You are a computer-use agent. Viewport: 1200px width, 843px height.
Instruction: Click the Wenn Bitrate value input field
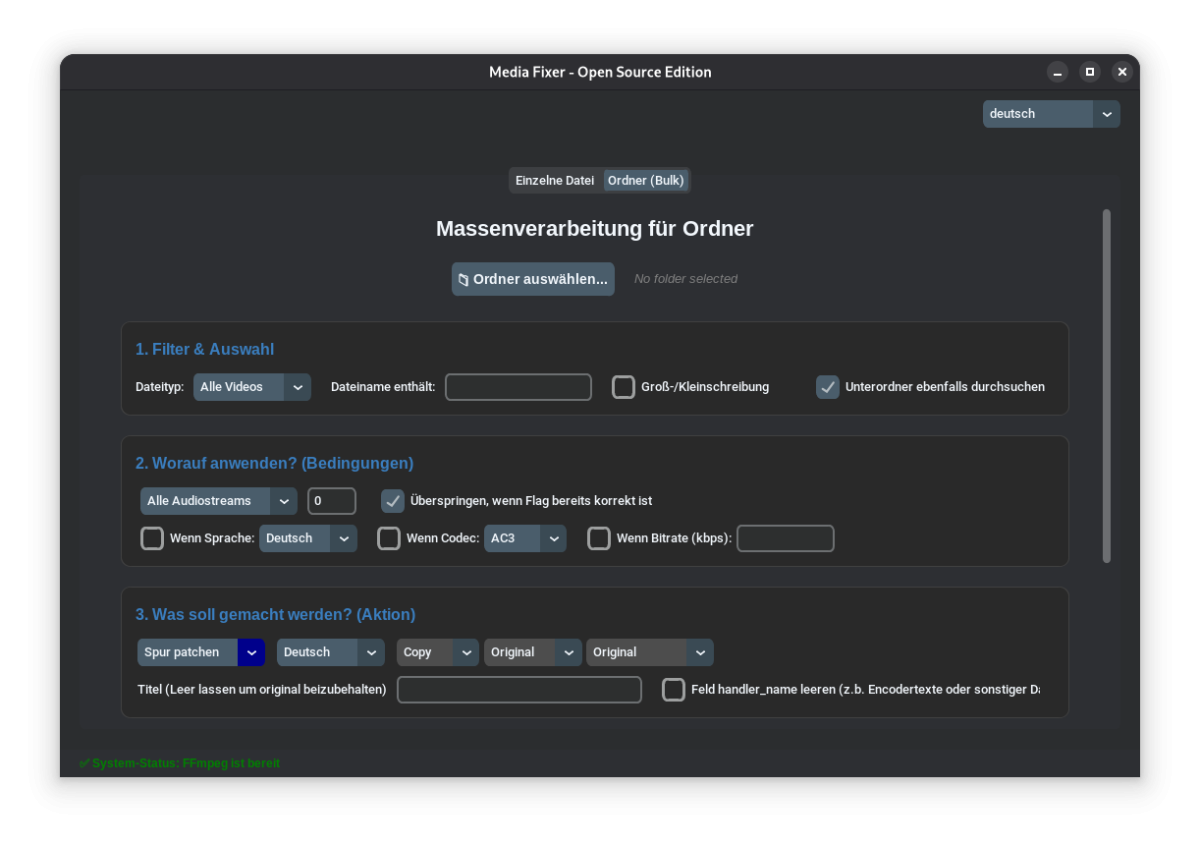785,539
